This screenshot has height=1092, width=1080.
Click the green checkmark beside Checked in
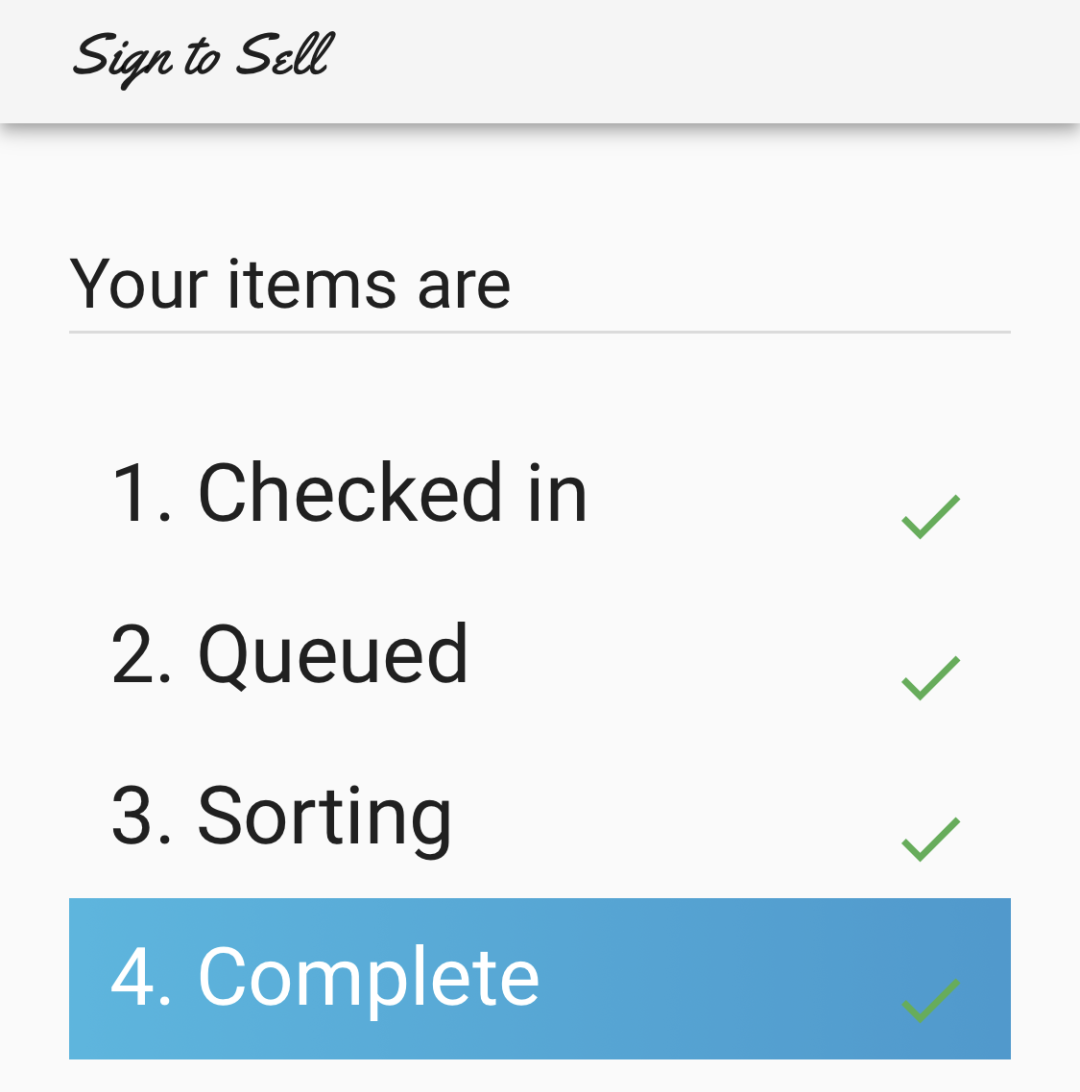point(930,517)
